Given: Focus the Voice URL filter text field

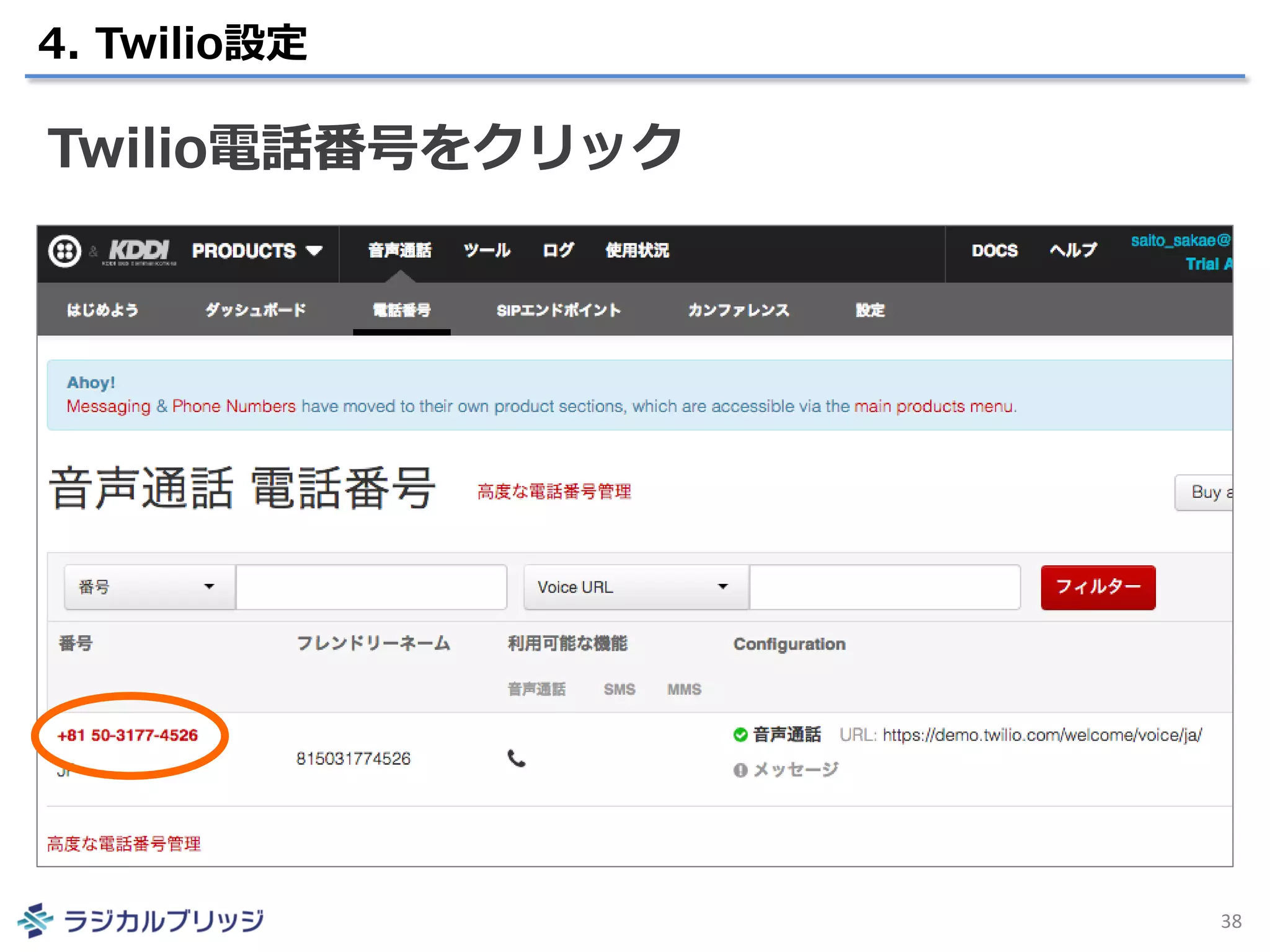Looking at the screenshot, I should coord(885,587).
